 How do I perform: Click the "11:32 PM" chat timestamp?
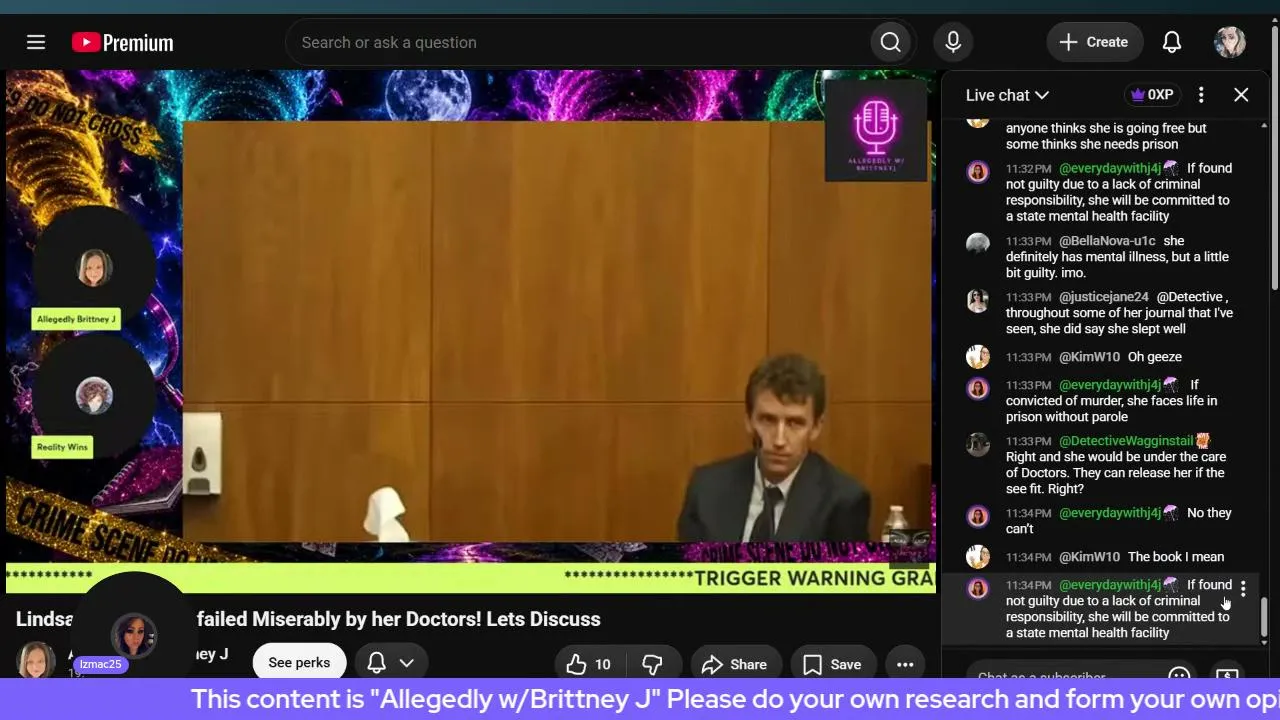coord(1029,169)
